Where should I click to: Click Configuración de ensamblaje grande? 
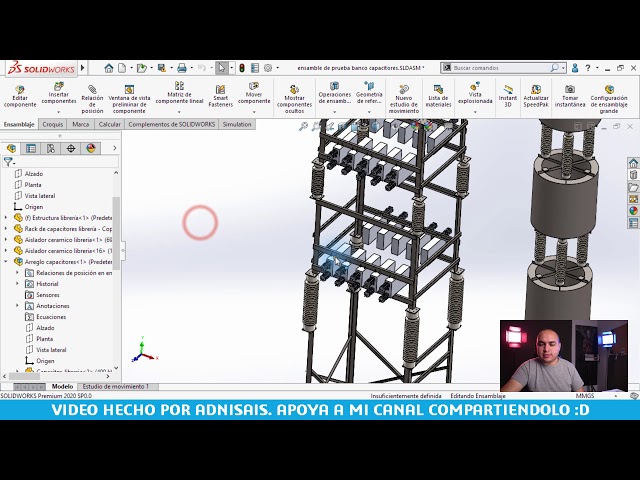click(609, 98)
